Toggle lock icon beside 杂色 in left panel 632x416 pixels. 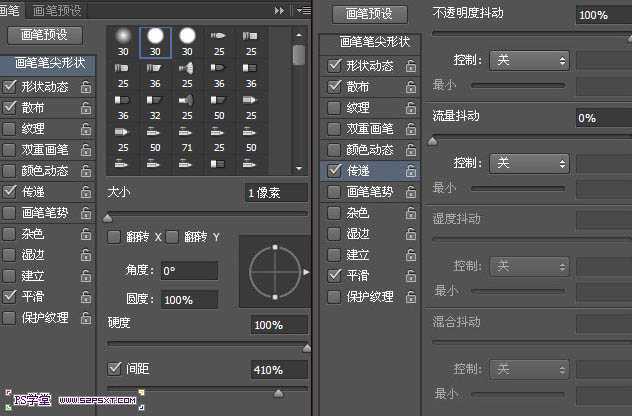[86, 234]
